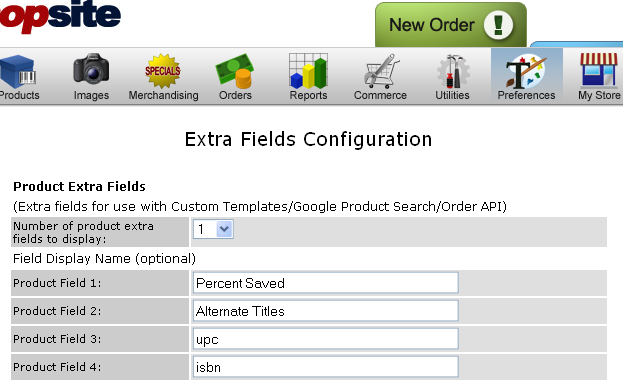Select the Preferences menu label
This screenshot has height=380, width=623.
[x=526, y=95]
